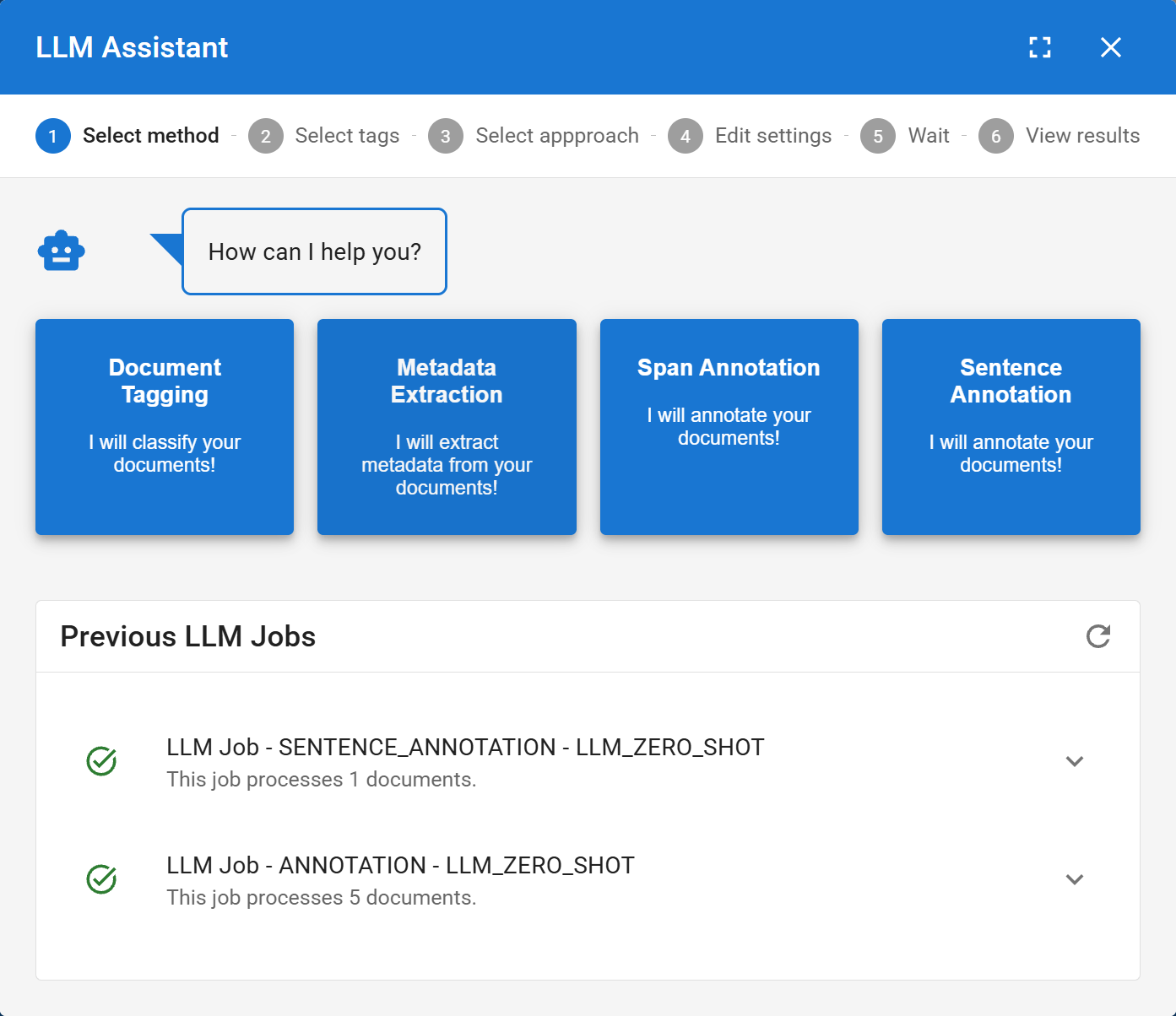Image resolution: width=1176 pixels, height=1016 pixels.
Task: Click the 'Previous LLM Jobs' heading
Action: coord(188,636)
